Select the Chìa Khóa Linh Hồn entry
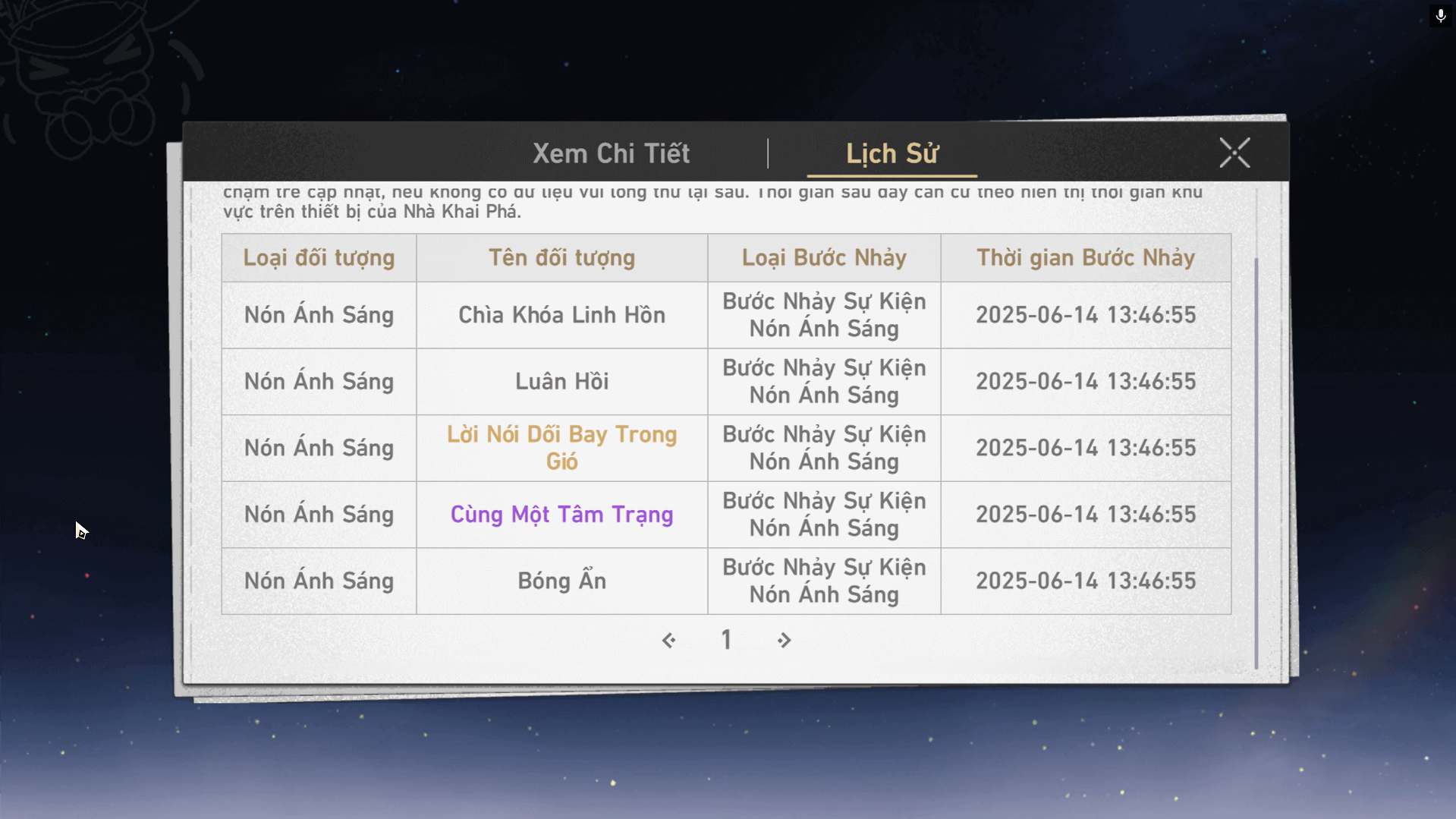 (561, 315)
